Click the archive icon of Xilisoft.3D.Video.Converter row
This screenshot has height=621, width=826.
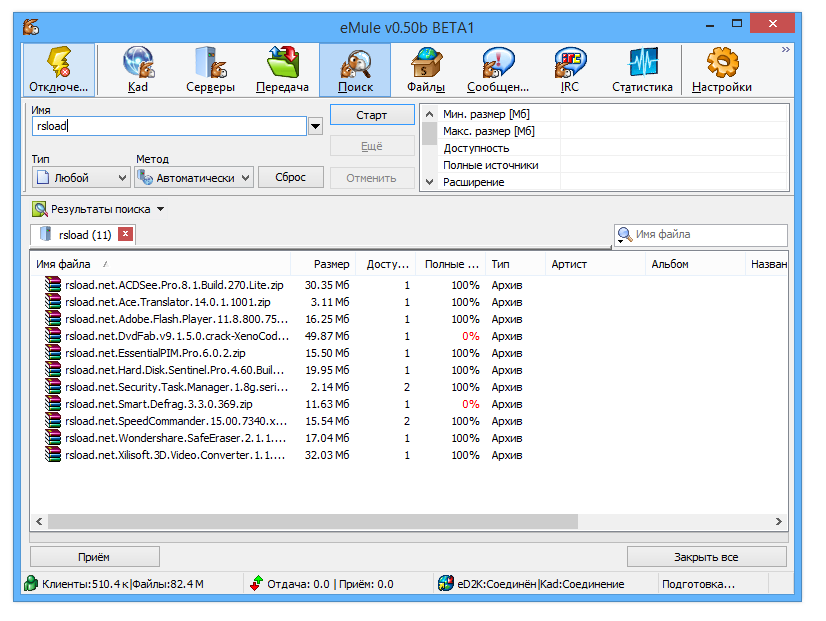point(53,455)
